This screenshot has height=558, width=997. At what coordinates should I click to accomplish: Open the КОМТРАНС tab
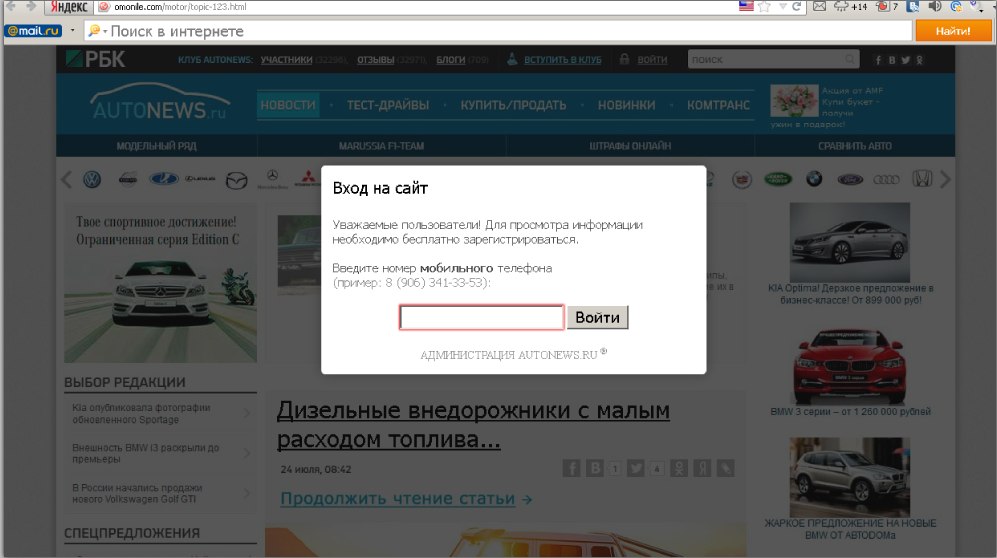(719, 105)
